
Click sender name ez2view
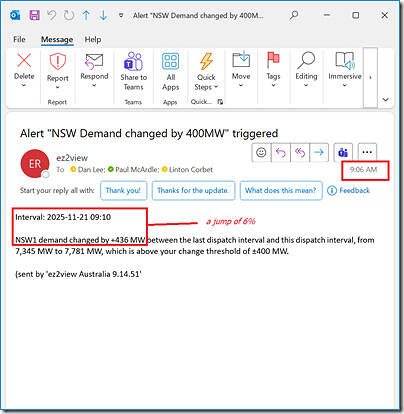pyautogui.click(x=72, y=158)
